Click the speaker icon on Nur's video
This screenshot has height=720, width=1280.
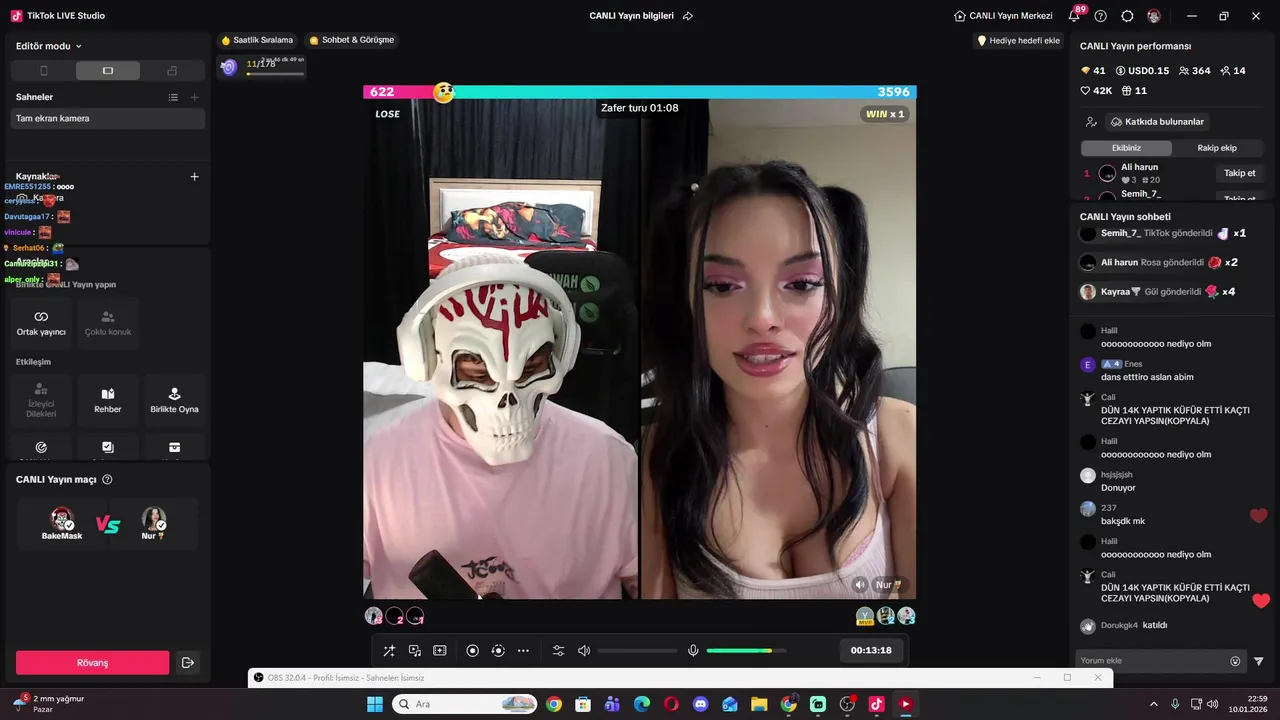pyautogui.click(x=860, y=585)
